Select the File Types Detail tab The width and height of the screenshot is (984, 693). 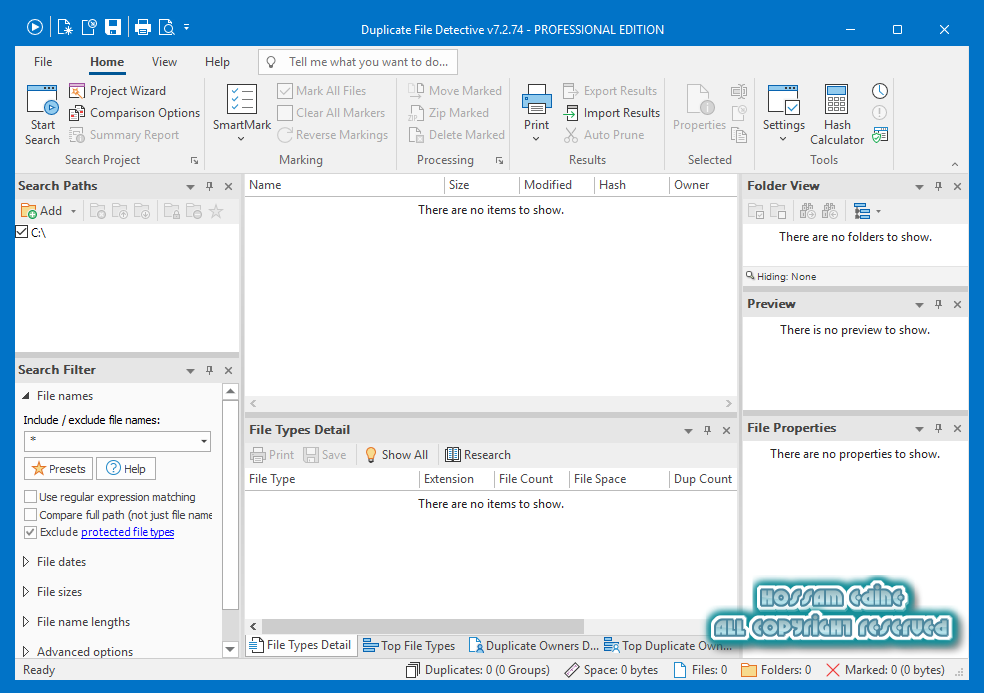pyautogui.click(x=301, y=645)
